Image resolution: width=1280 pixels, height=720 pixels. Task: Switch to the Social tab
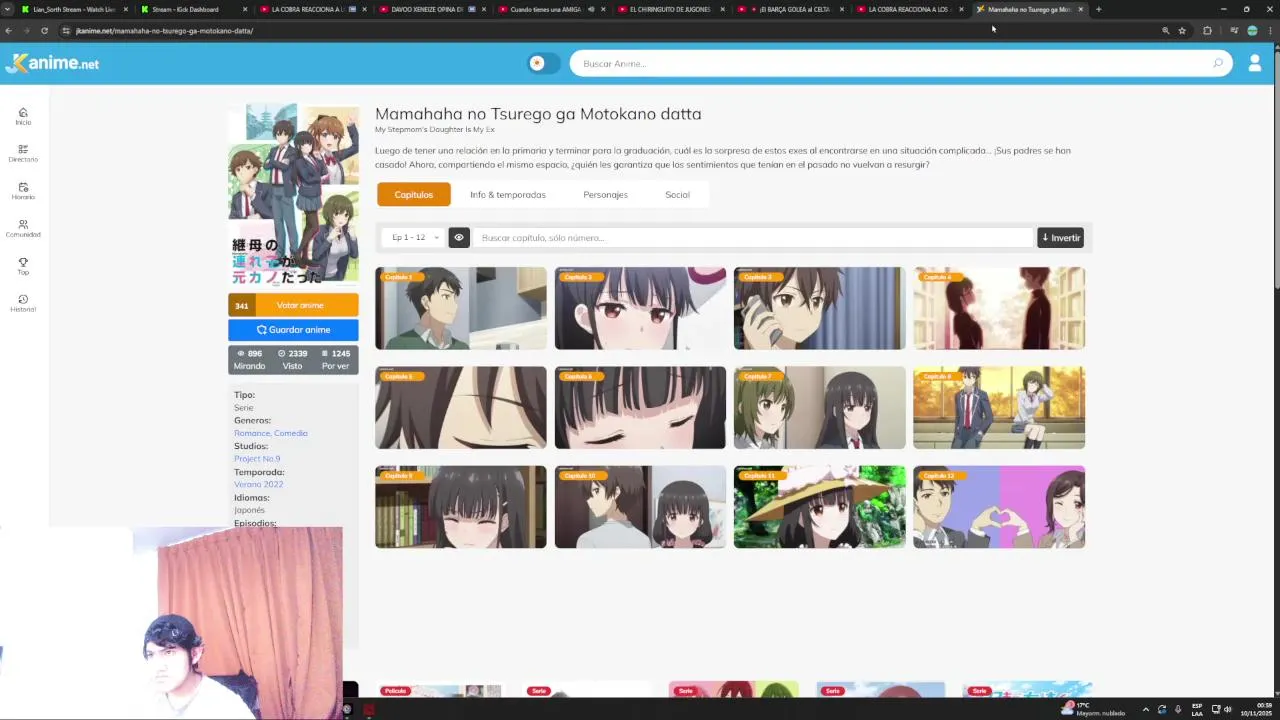(677, 194)
